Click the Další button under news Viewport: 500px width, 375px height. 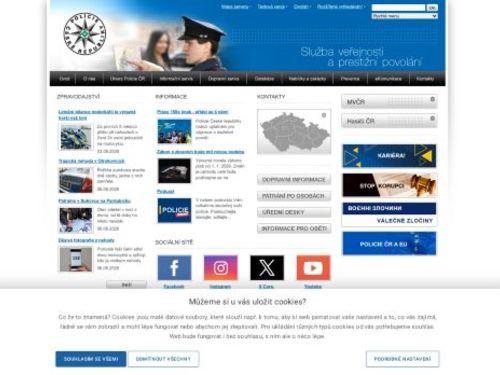(126, 285)
